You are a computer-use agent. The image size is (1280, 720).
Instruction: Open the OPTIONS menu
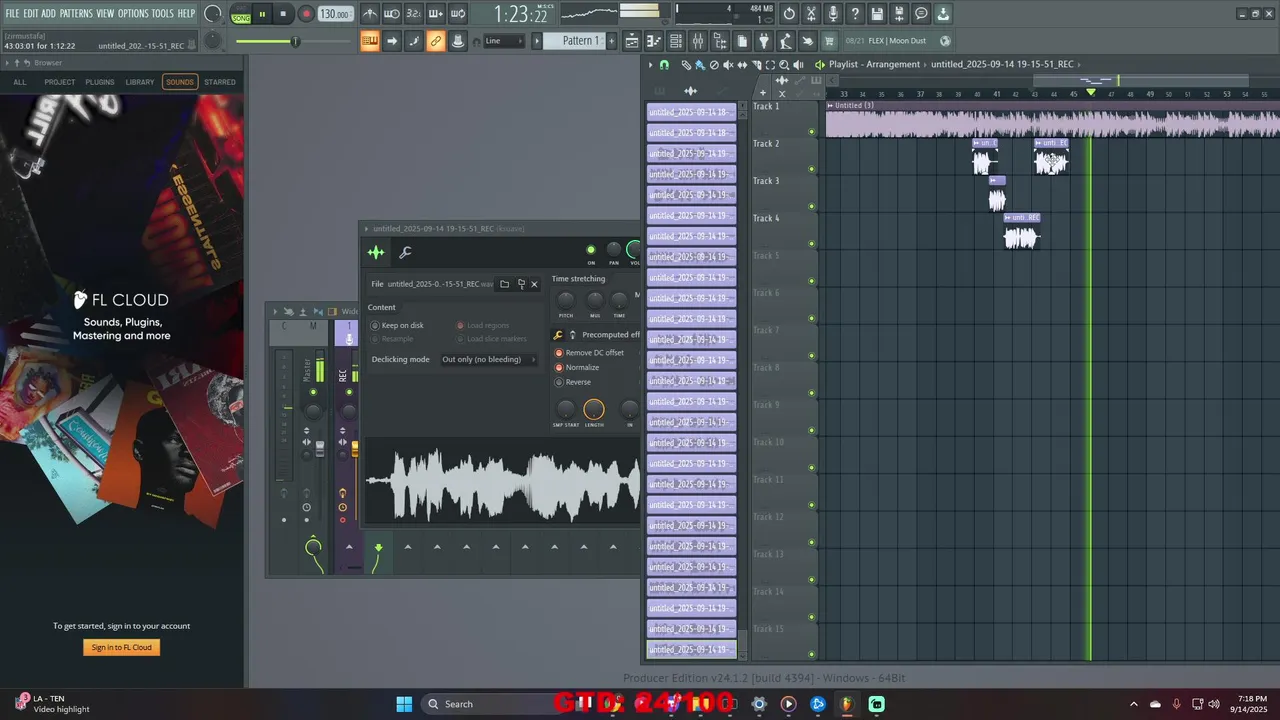(133, 13)
